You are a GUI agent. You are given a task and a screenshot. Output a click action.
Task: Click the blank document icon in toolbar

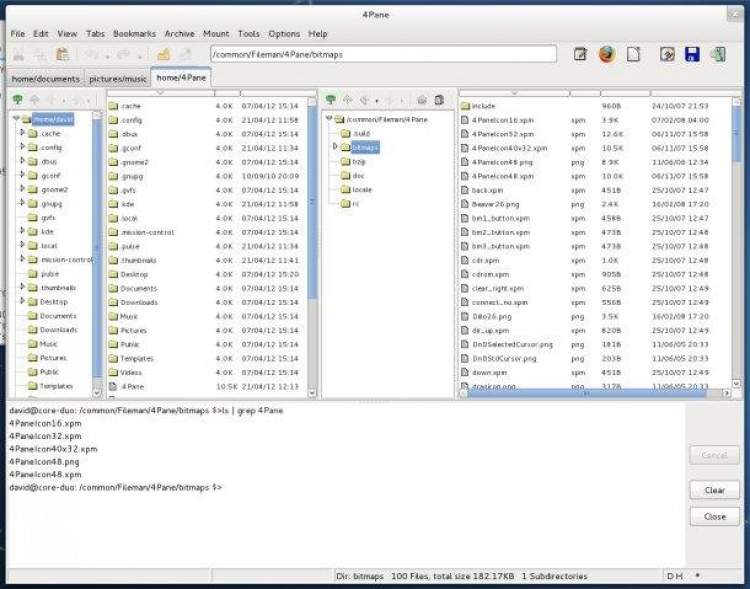tap(633, 54)
